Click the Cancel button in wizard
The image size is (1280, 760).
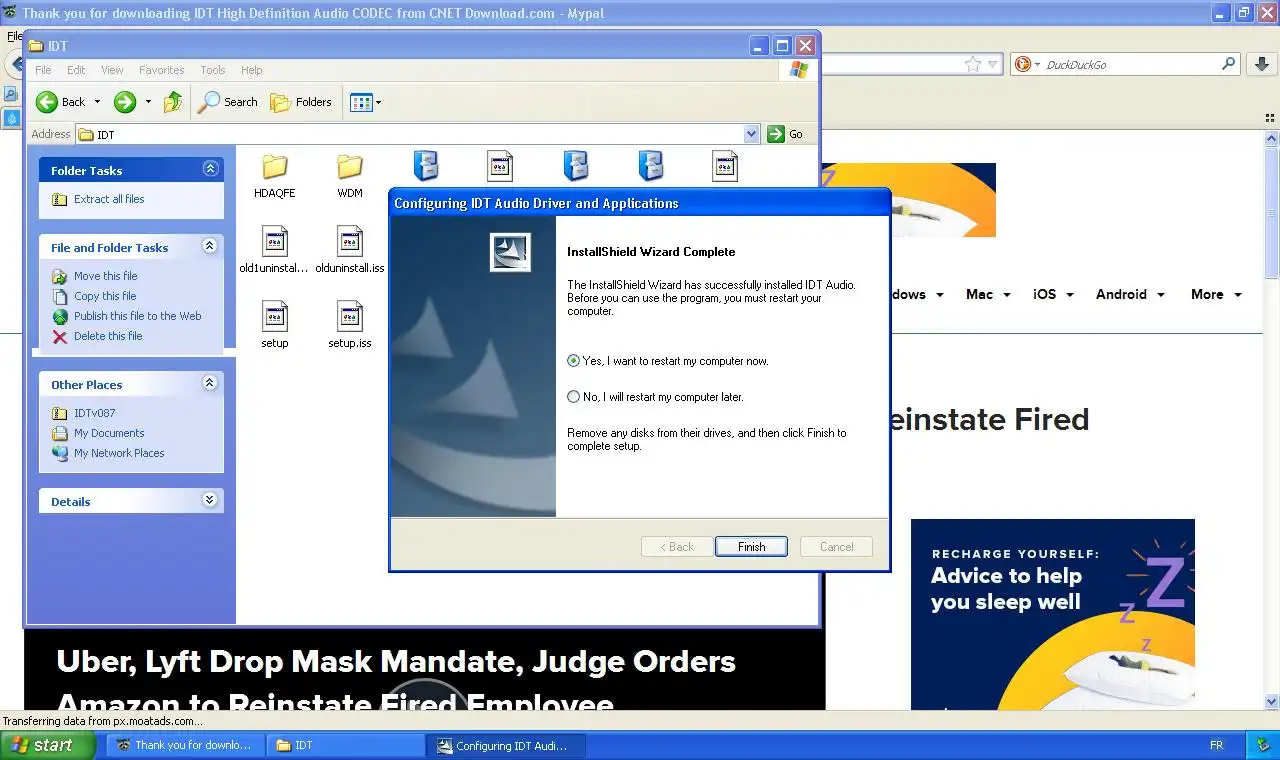click(x=836, y=547)
